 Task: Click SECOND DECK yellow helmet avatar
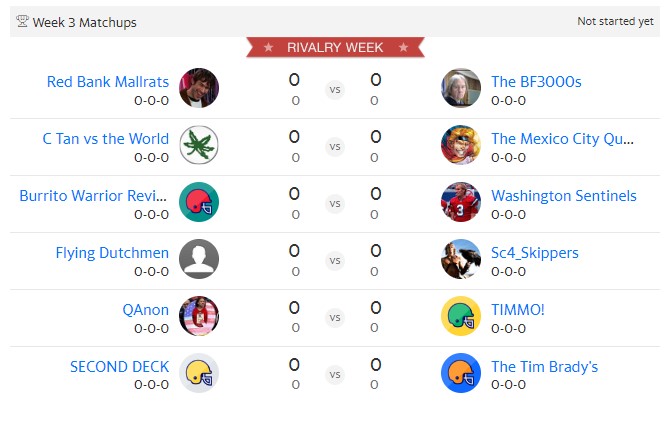coord(199,373)
